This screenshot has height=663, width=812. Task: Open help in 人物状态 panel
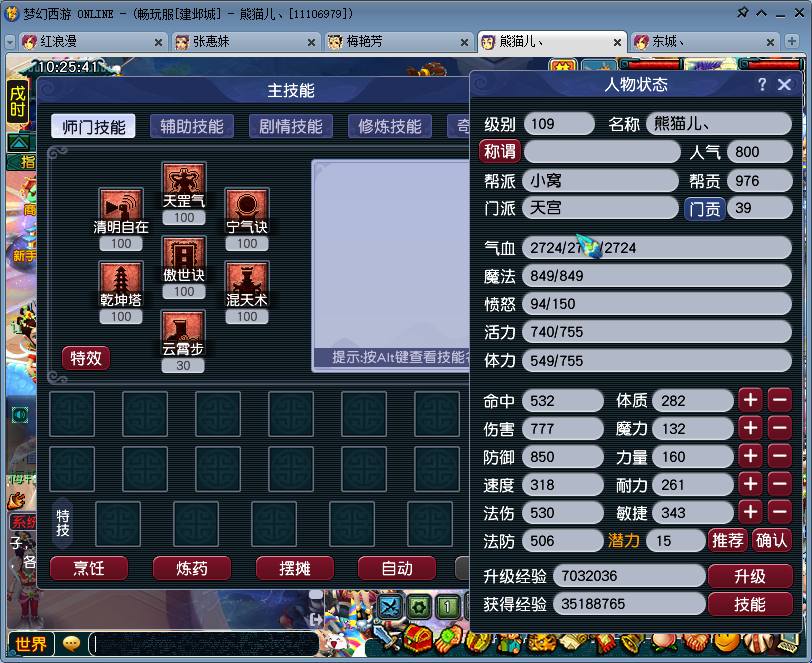click(762, 84)
